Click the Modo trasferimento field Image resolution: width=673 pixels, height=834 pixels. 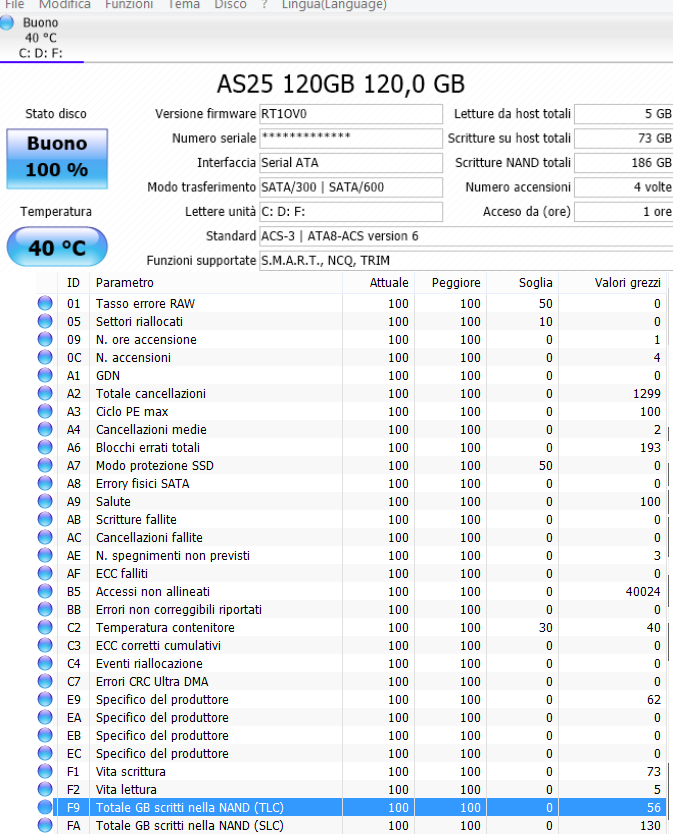pos(351,187)
